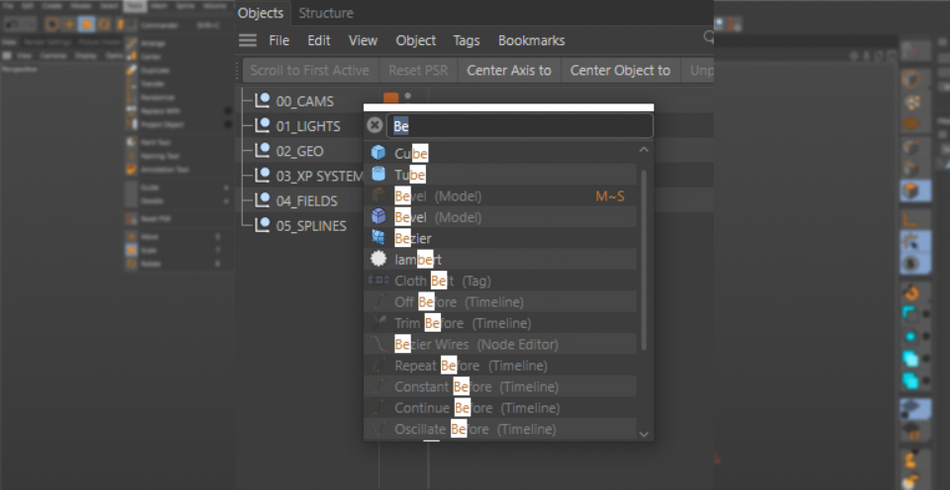This screenshot has width=950, height=490.
Task: Click Randomize in the Tools menu
Action: (x=158, y=98)
